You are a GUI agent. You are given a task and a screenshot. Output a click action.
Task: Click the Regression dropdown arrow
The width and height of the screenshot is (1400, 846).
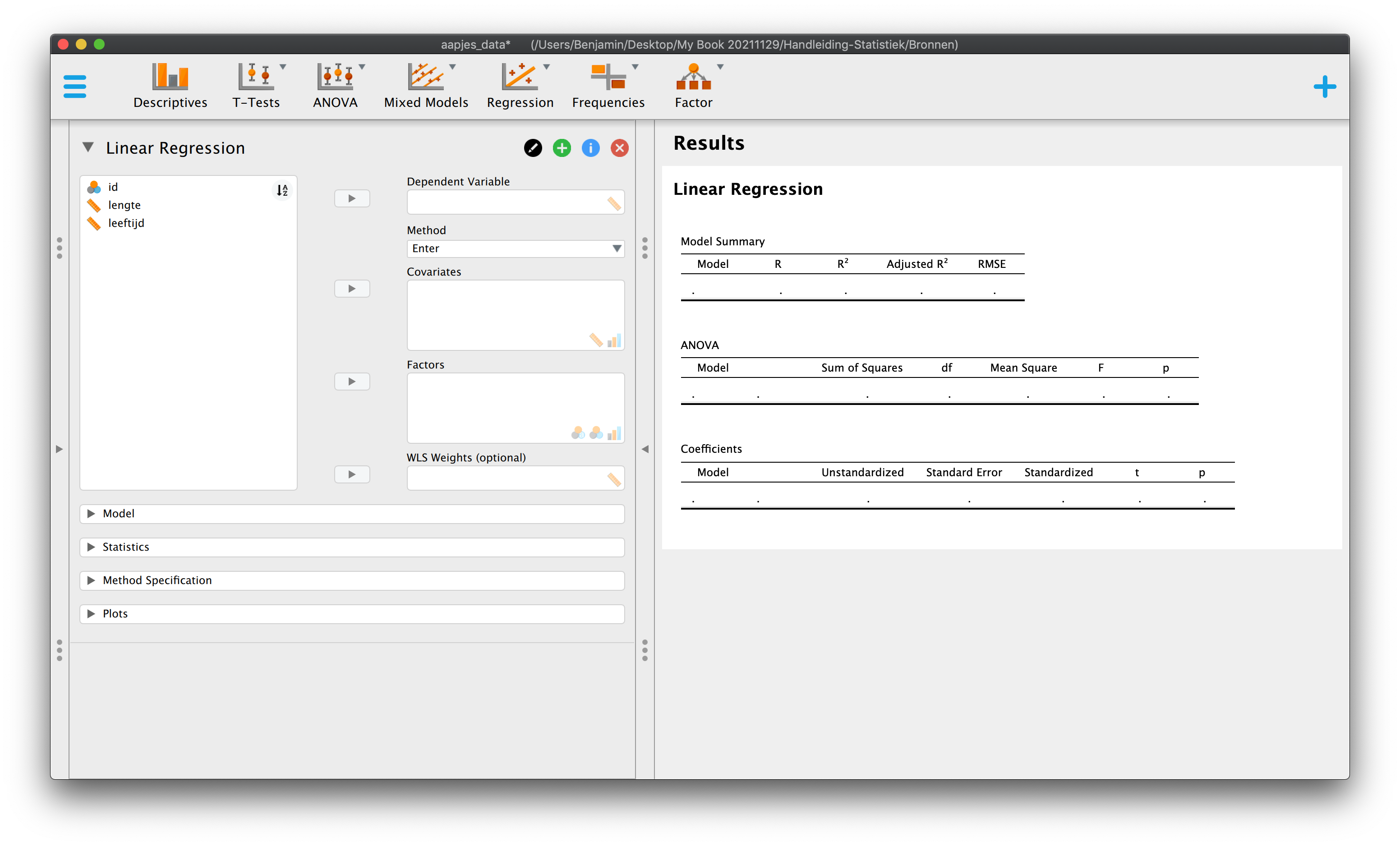pyautogui.click(x=546, y=67)
